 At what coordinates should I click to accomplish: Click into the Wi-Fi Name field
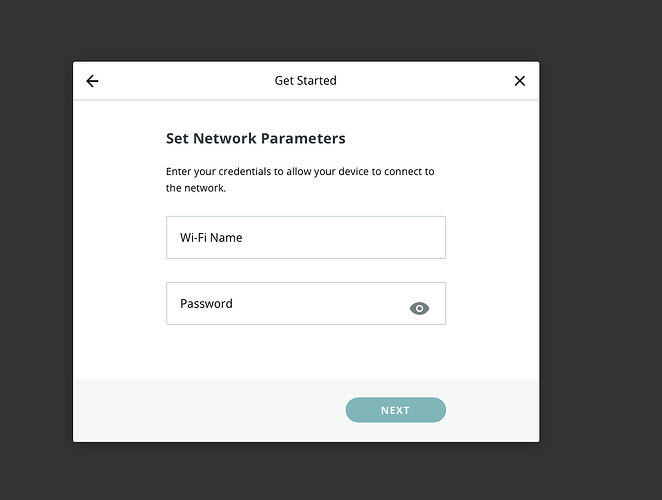pos(305,238)
